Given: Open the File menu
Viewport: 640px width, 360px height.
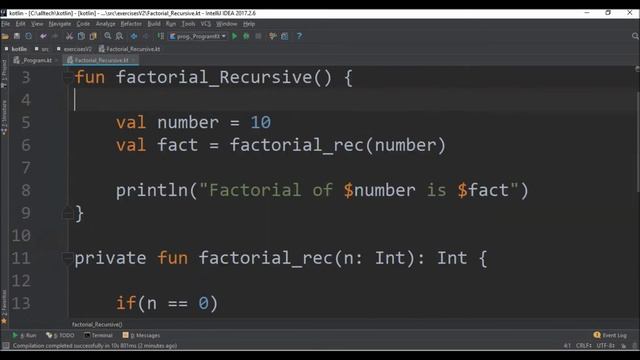Looking at the screenshot, I should pyautogui.click(x=6, y=24).
